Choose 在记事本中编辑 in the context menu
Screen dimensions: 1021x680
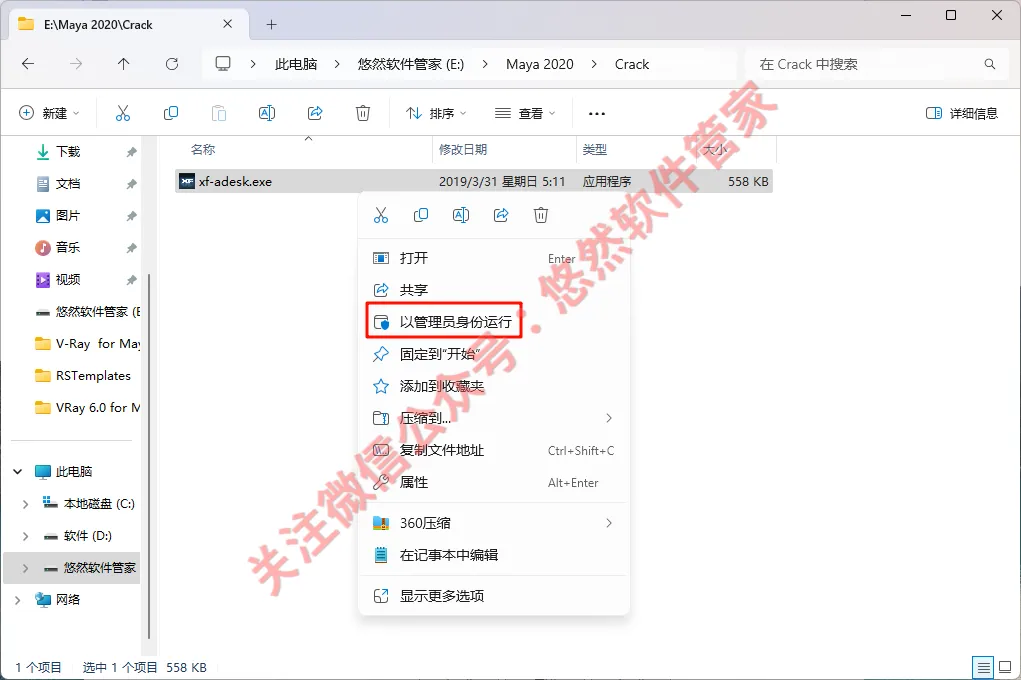[x=494, y=555]
